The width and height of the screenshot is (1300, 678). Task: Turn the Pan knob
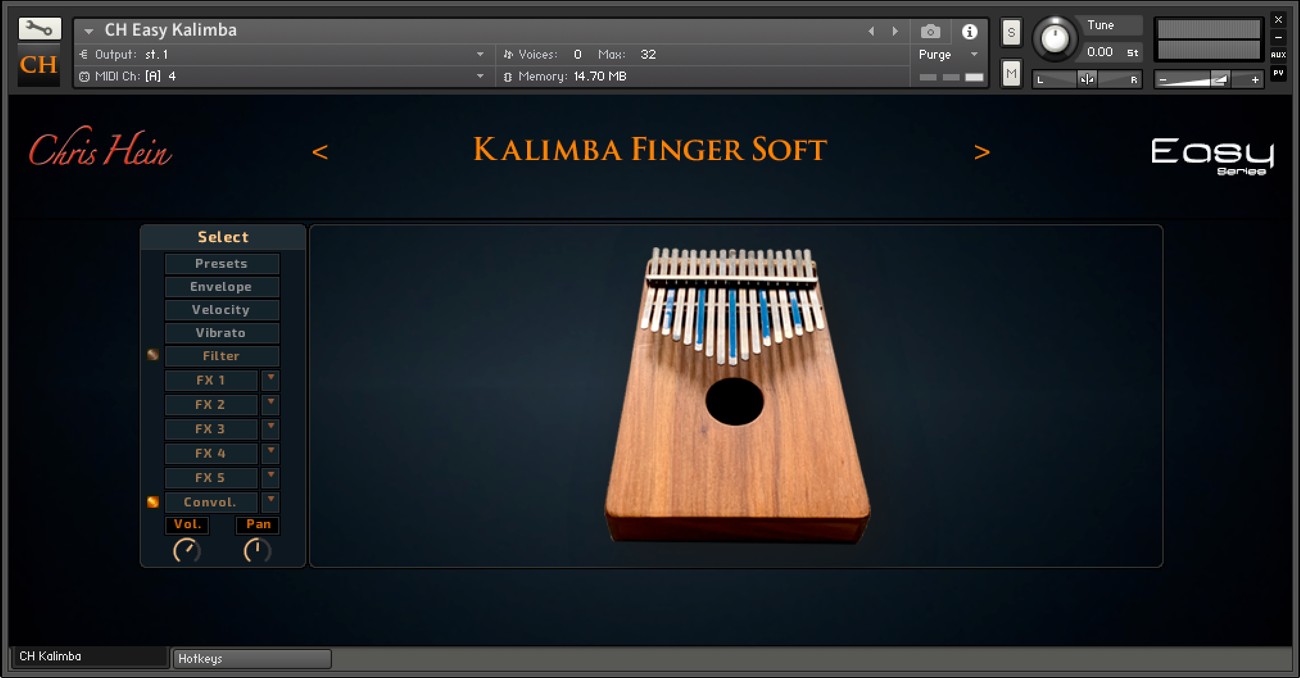click(257, 550)
